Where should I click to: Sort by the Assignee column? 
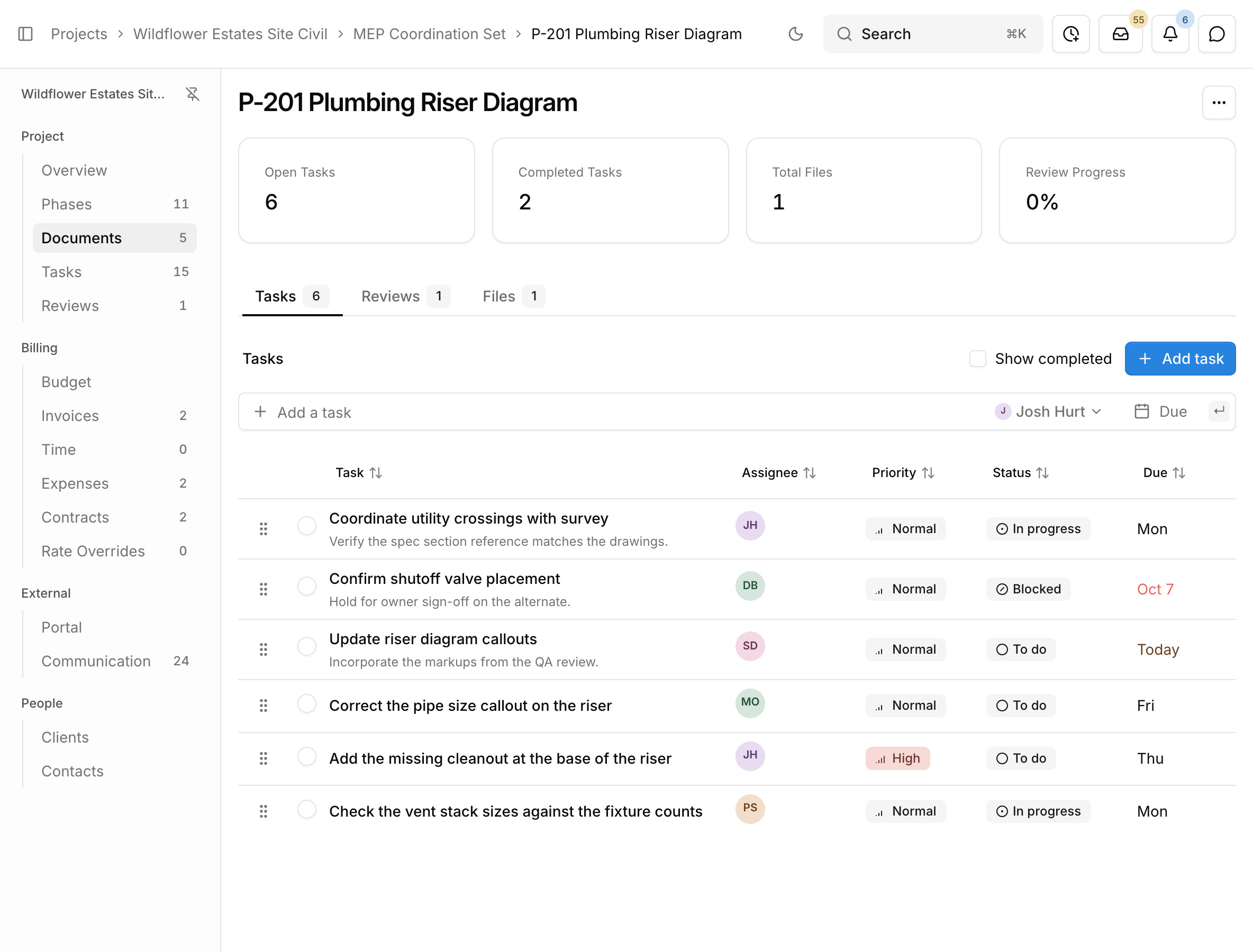(778, 473)
